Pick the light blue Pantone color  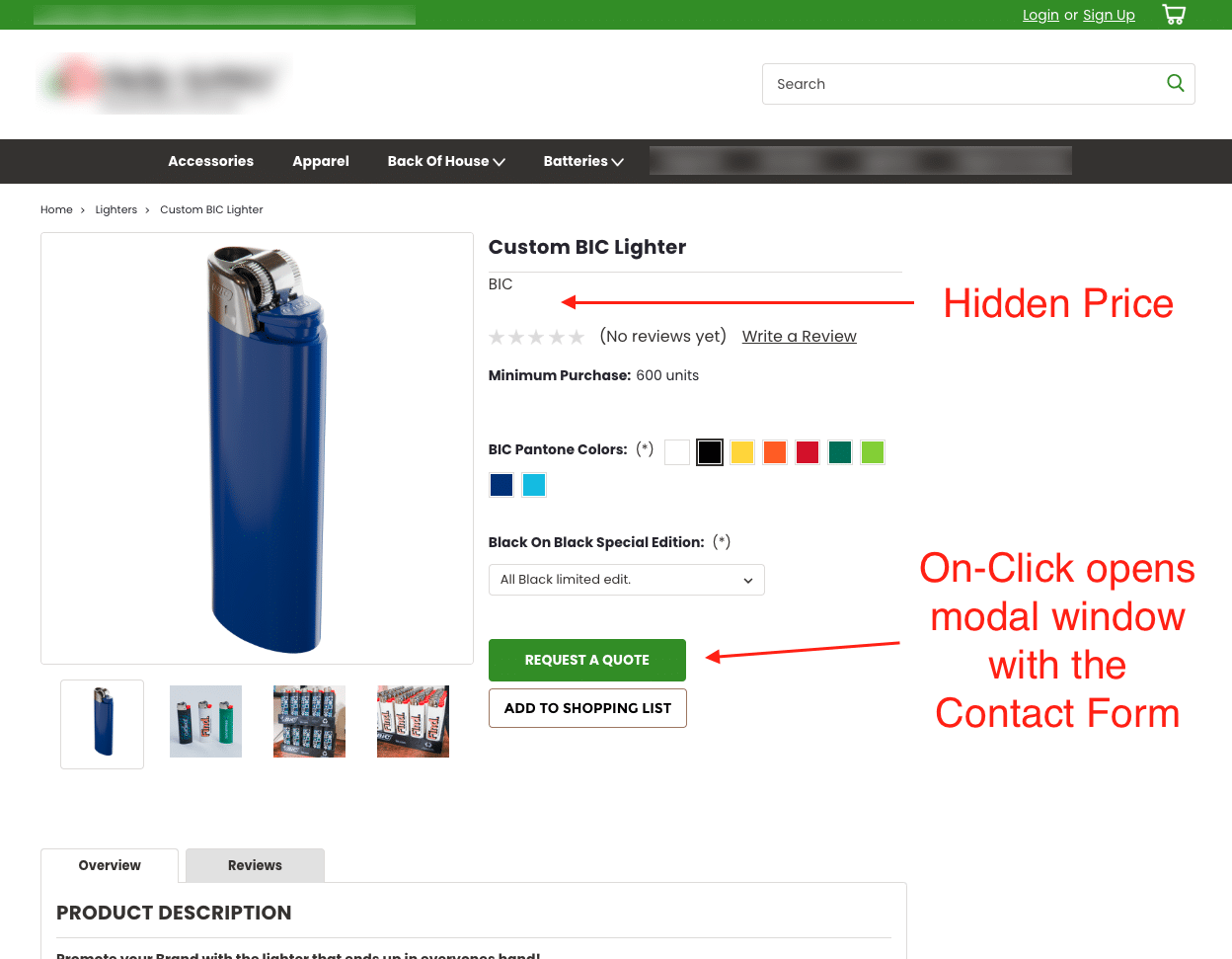(x=534, y=485)
